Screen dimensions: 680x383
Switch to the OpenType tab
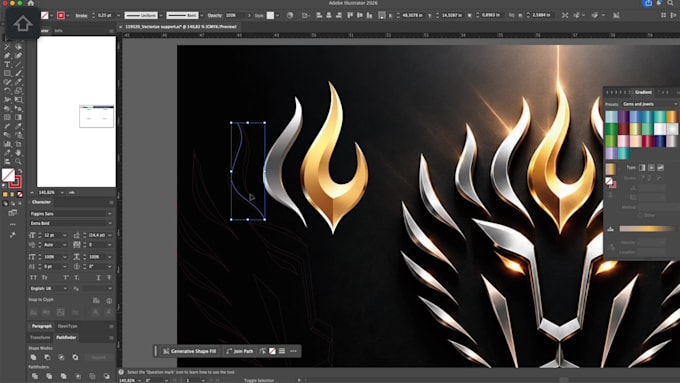click(x=68, y=326)
